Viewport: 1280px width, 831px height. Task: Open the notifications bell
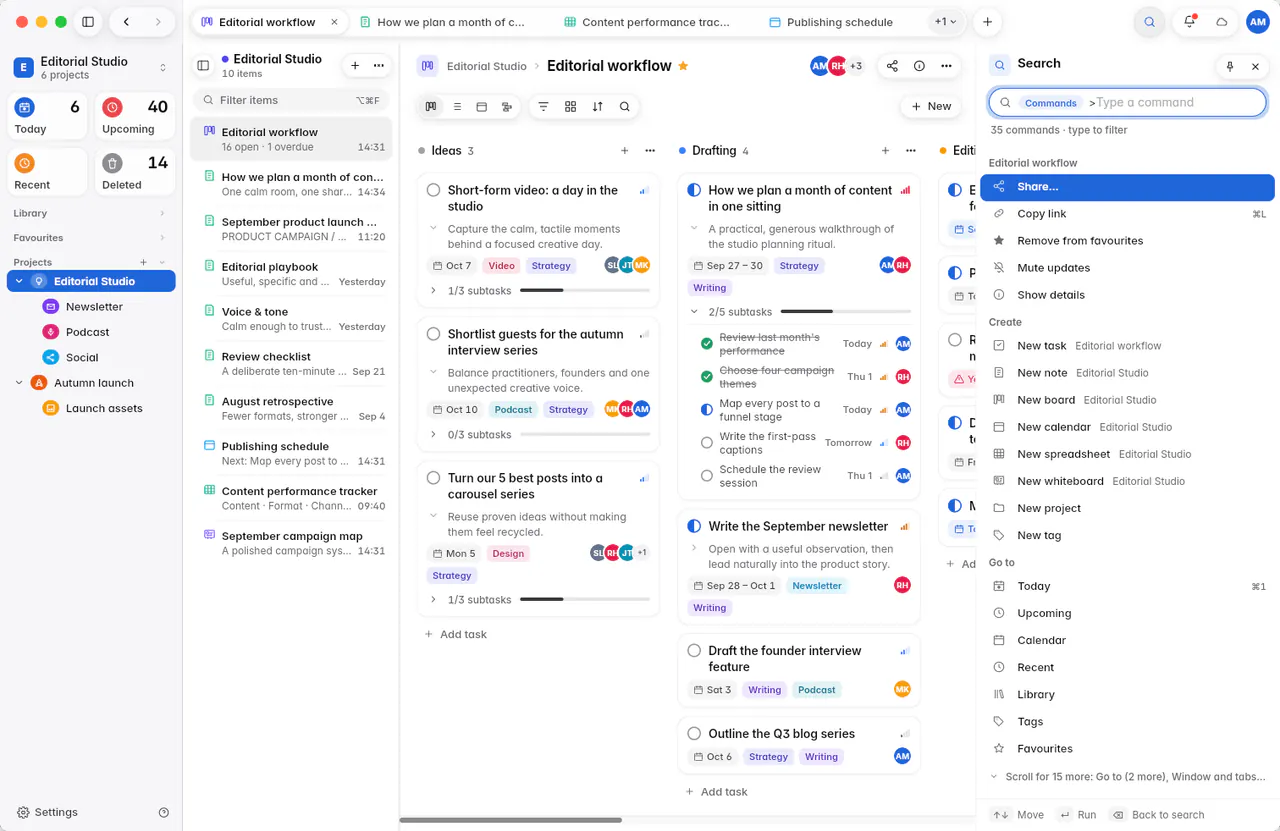pyautogui.click(x=1189, y=22)
